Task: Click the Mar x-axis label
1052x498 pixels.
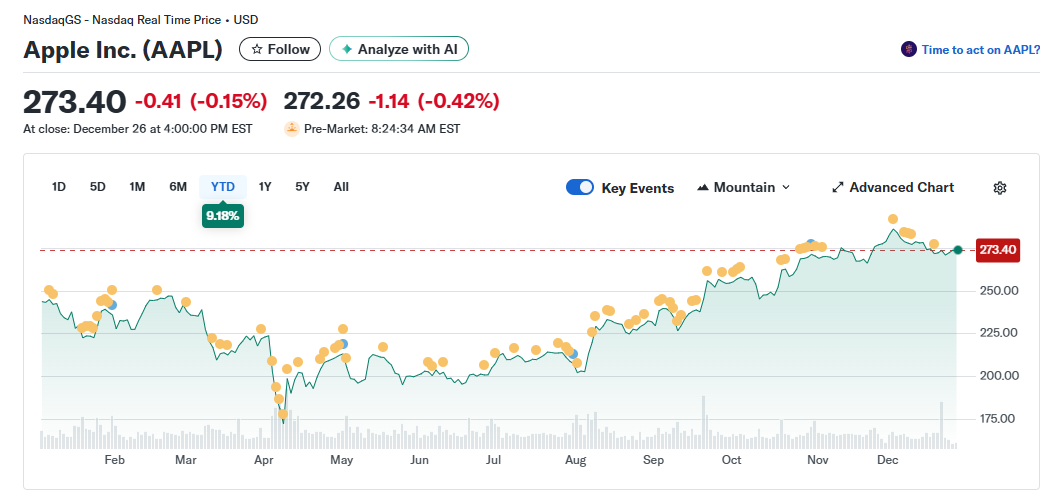Action: click(x=186, y=460)
